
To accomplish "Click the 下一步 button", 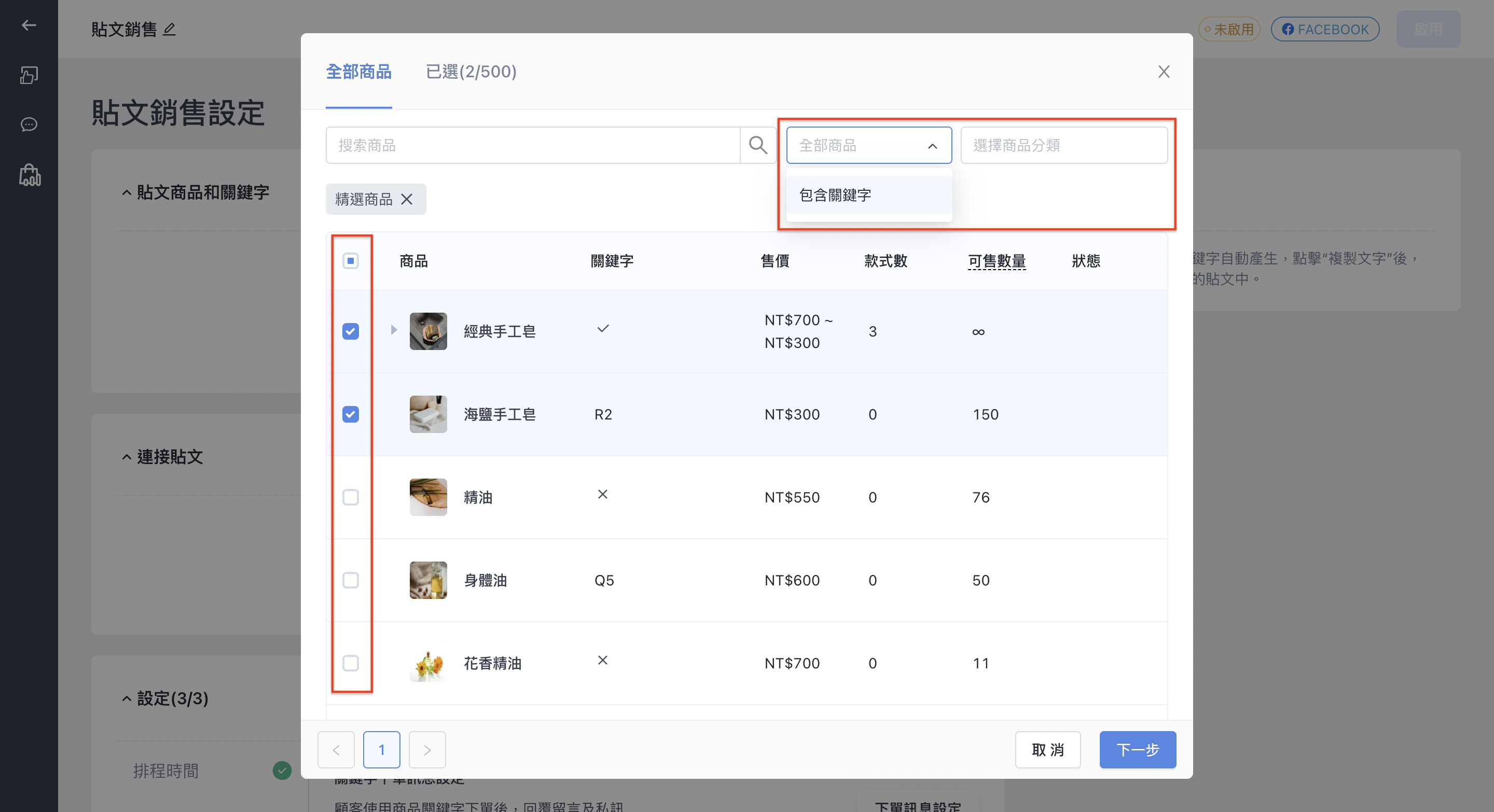I will pos(1137,749).
